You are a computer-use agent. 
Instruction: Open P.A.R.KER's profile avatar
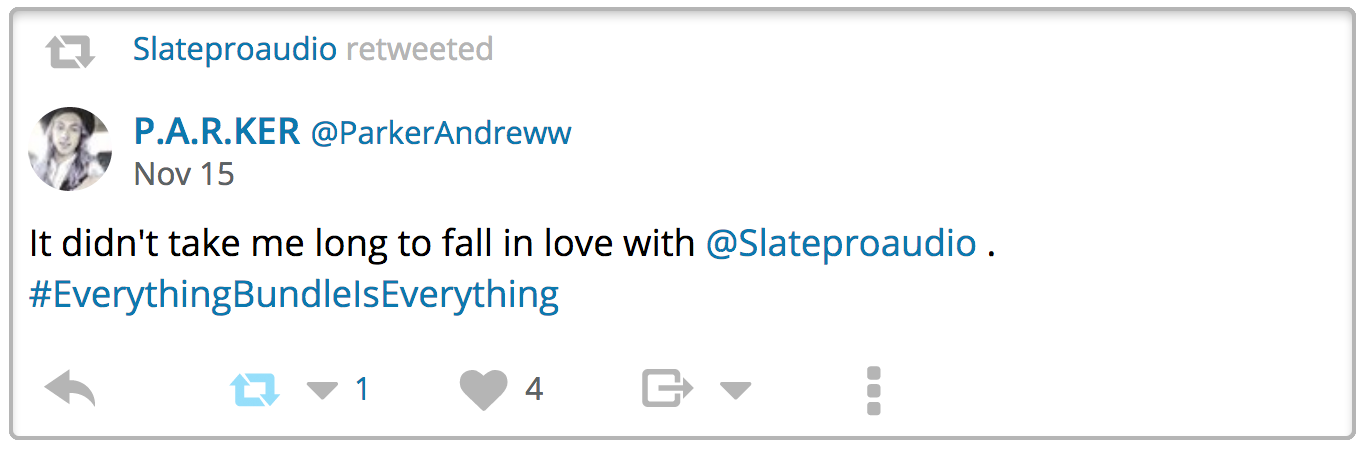(x=70, y=149)
